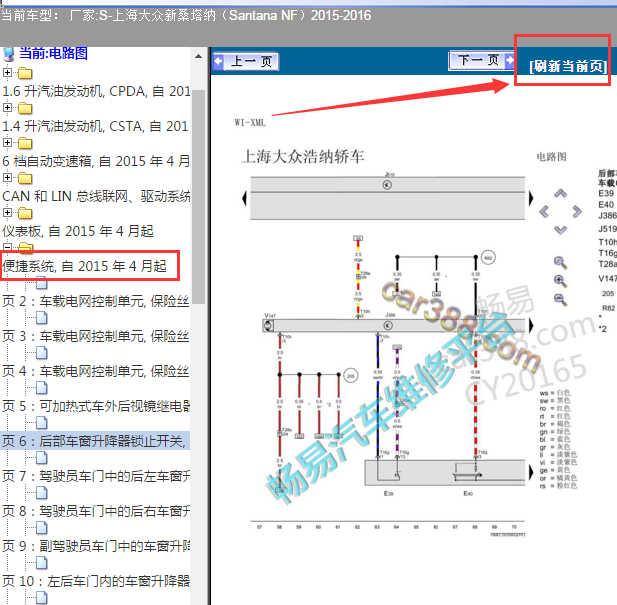Open 页 3 车载电网控制单元 page
This screenshot has width=617, height=605.
[96, 336]
